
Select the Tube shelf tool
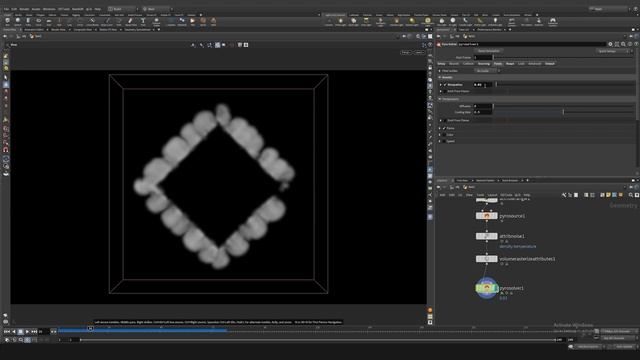click(28, 21)
